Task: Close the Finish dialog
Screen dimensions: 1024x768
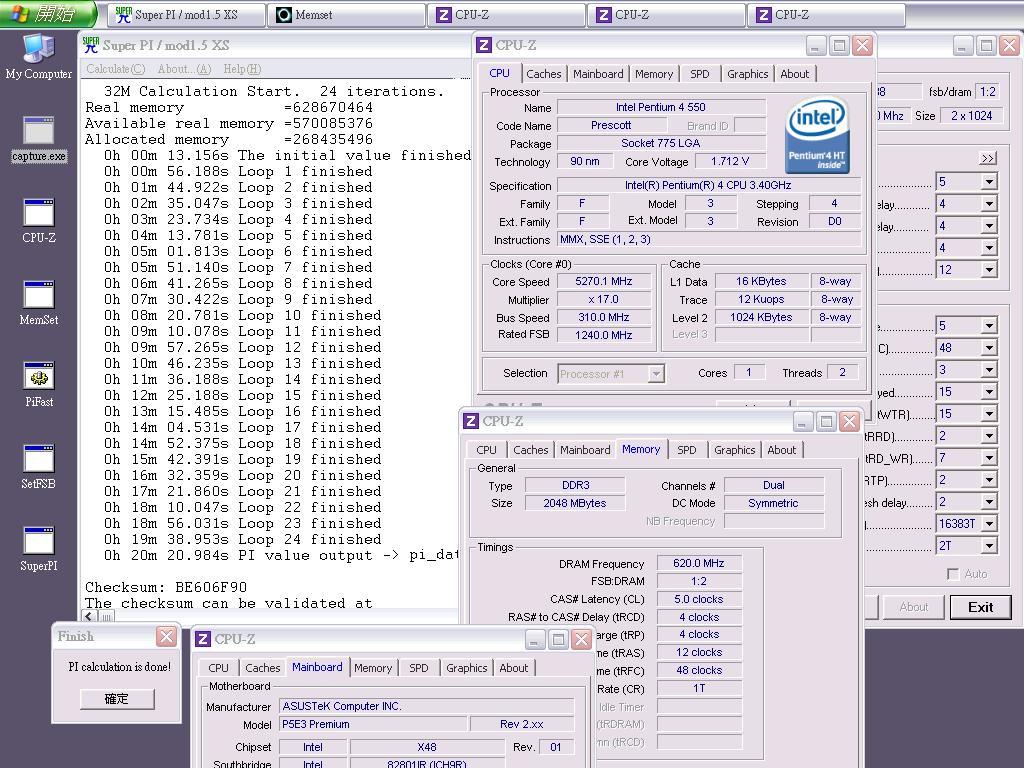Action: tap(166, 636)
